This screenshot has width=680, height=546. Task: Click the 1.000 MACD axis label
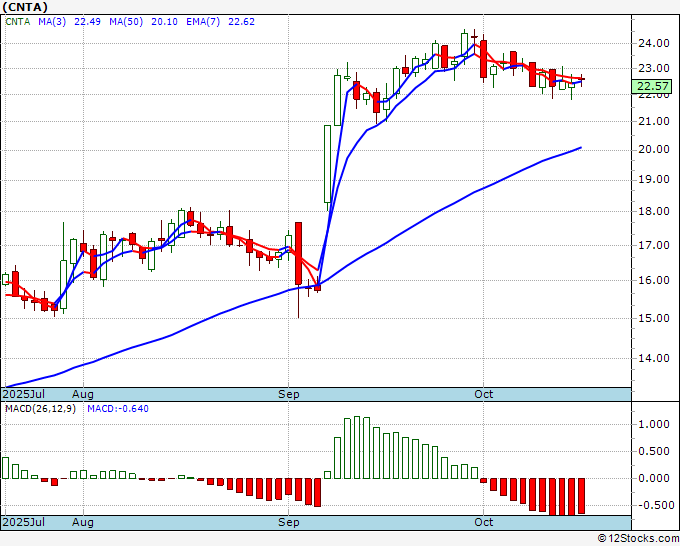tap(654, 425)
